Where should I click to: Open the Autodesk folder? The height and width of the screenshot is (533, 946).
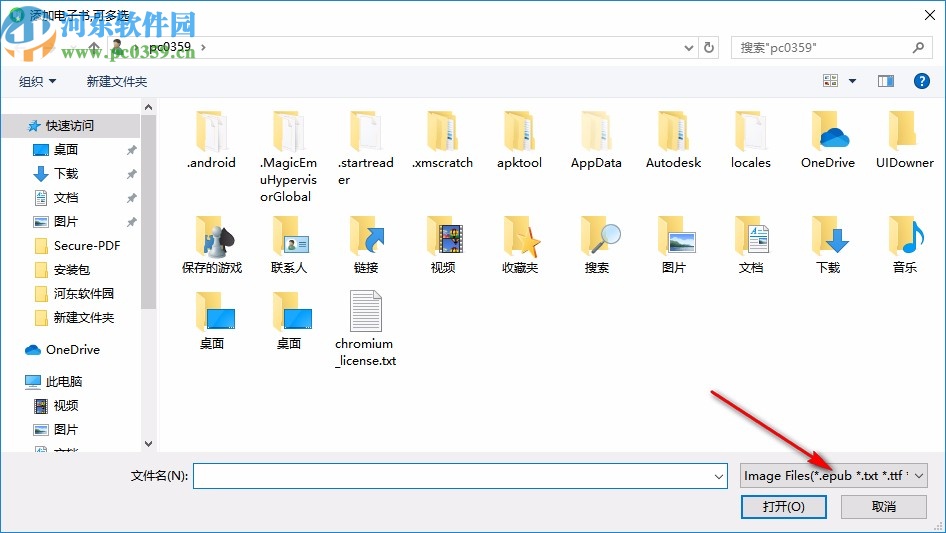[673, 139]
